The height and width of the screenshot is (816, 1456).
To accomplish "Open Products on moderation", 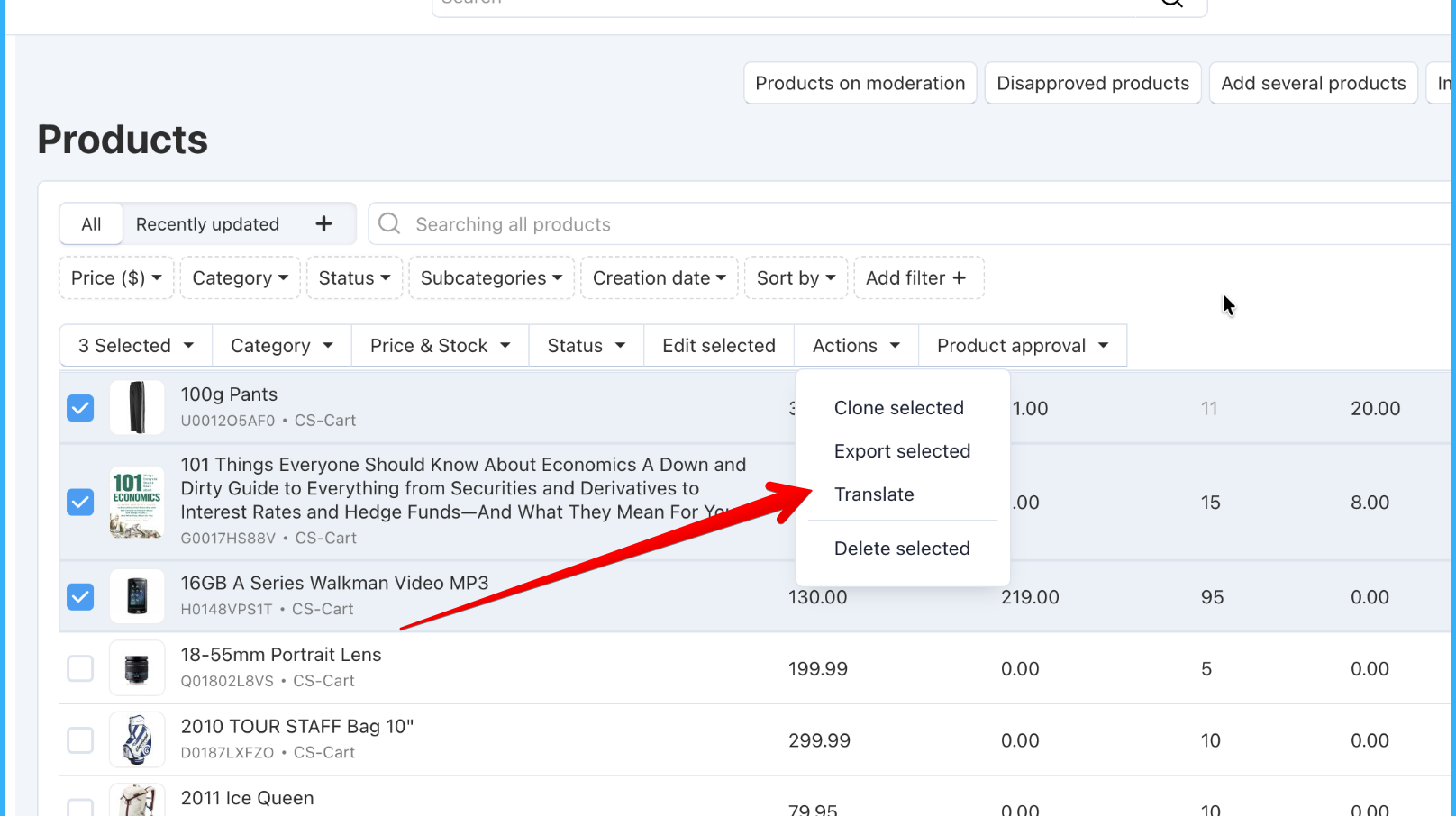I will [x=860, y=83].
